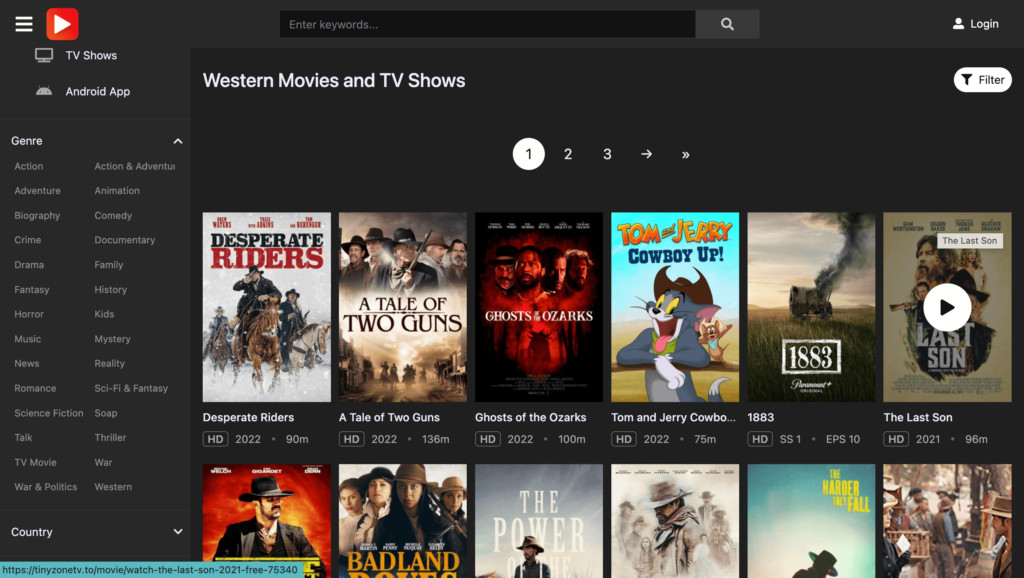
Task: Click the TV Shows monitor icon
Action: 44,56
